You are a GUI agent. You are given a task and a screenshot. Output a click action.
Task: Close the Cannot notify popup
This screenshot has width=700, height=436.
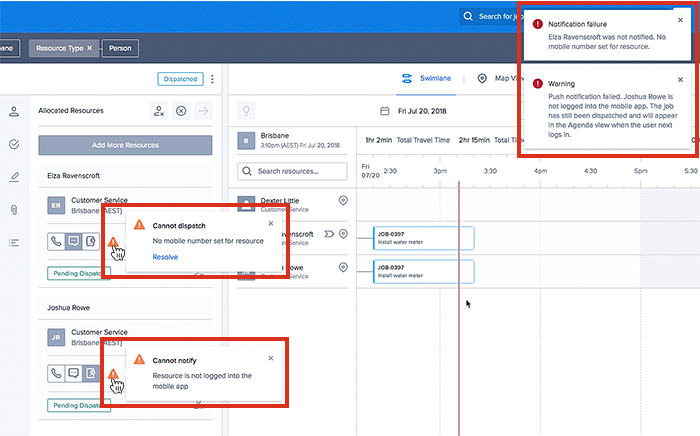coord(270,358)
